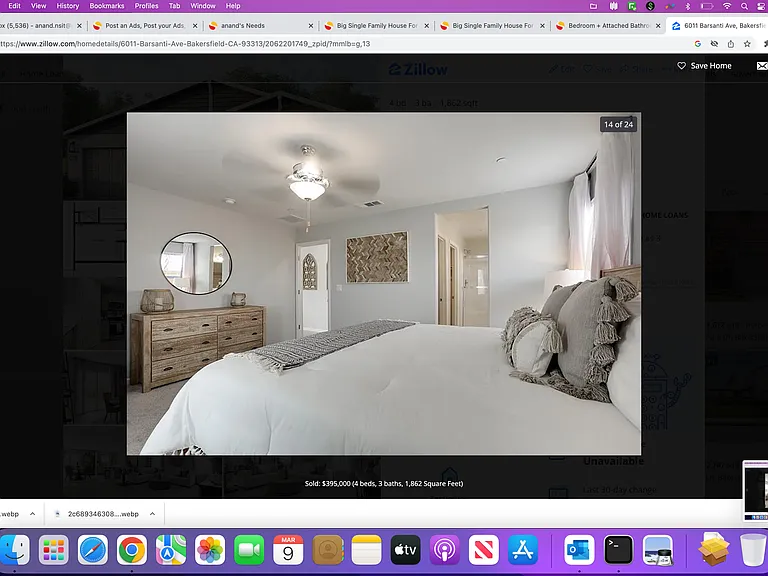Open Podcasts from the Dock
This screenshot has height=576, width=768.
pos(444,550)
